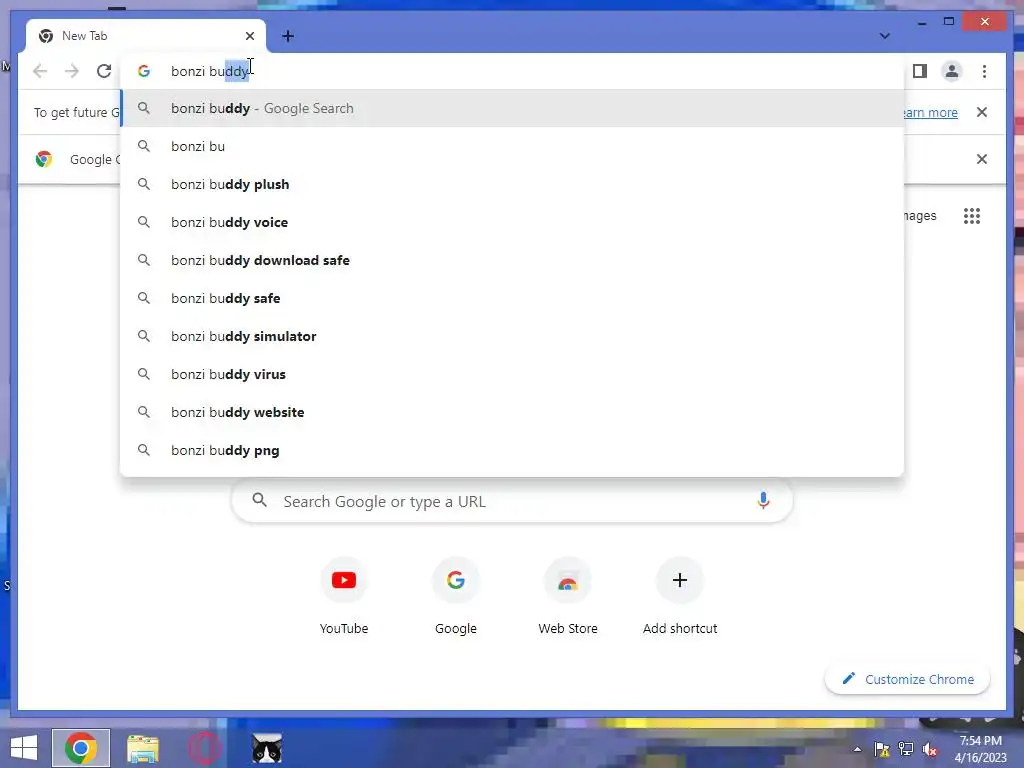Choose 'bonzi buddy plush' suggestion
1024x768 pixels.
[x=513, y=184]
